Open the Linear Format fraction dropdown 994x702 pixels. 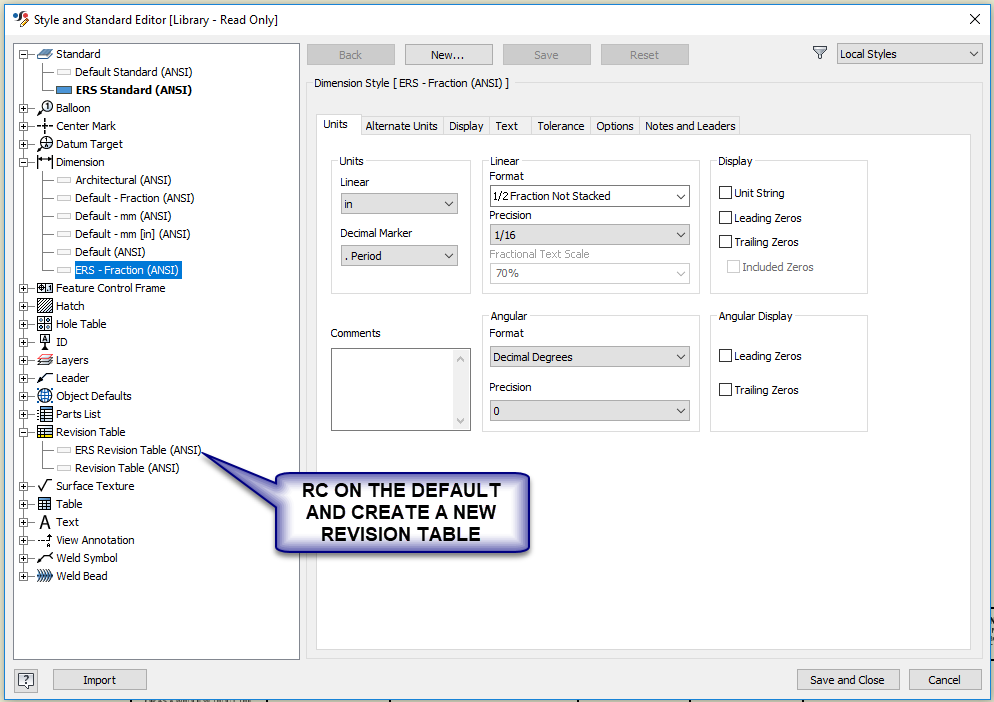click(590, 196)
